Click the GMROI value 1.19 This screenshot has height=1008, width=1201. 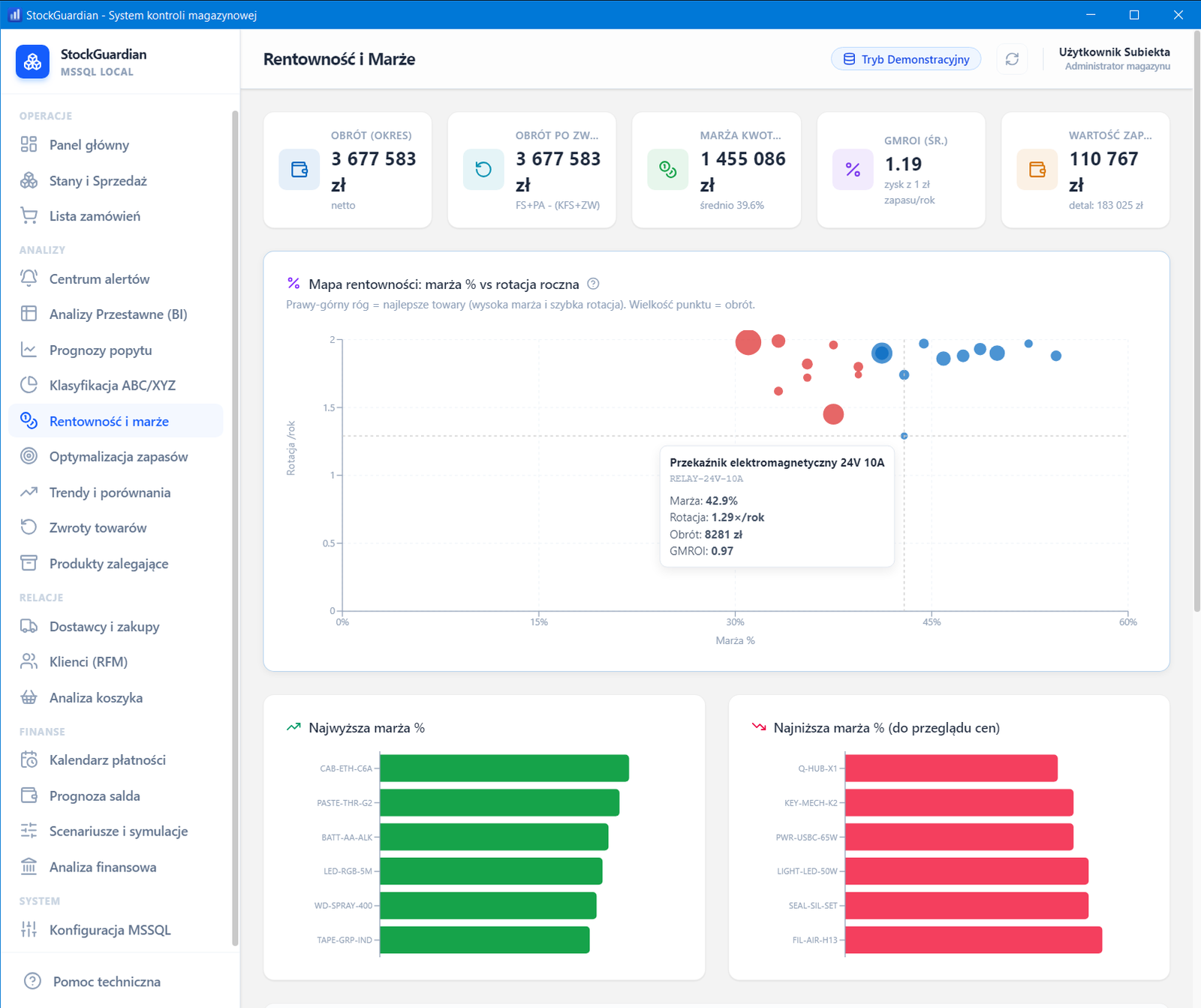[x=903, y=164]
